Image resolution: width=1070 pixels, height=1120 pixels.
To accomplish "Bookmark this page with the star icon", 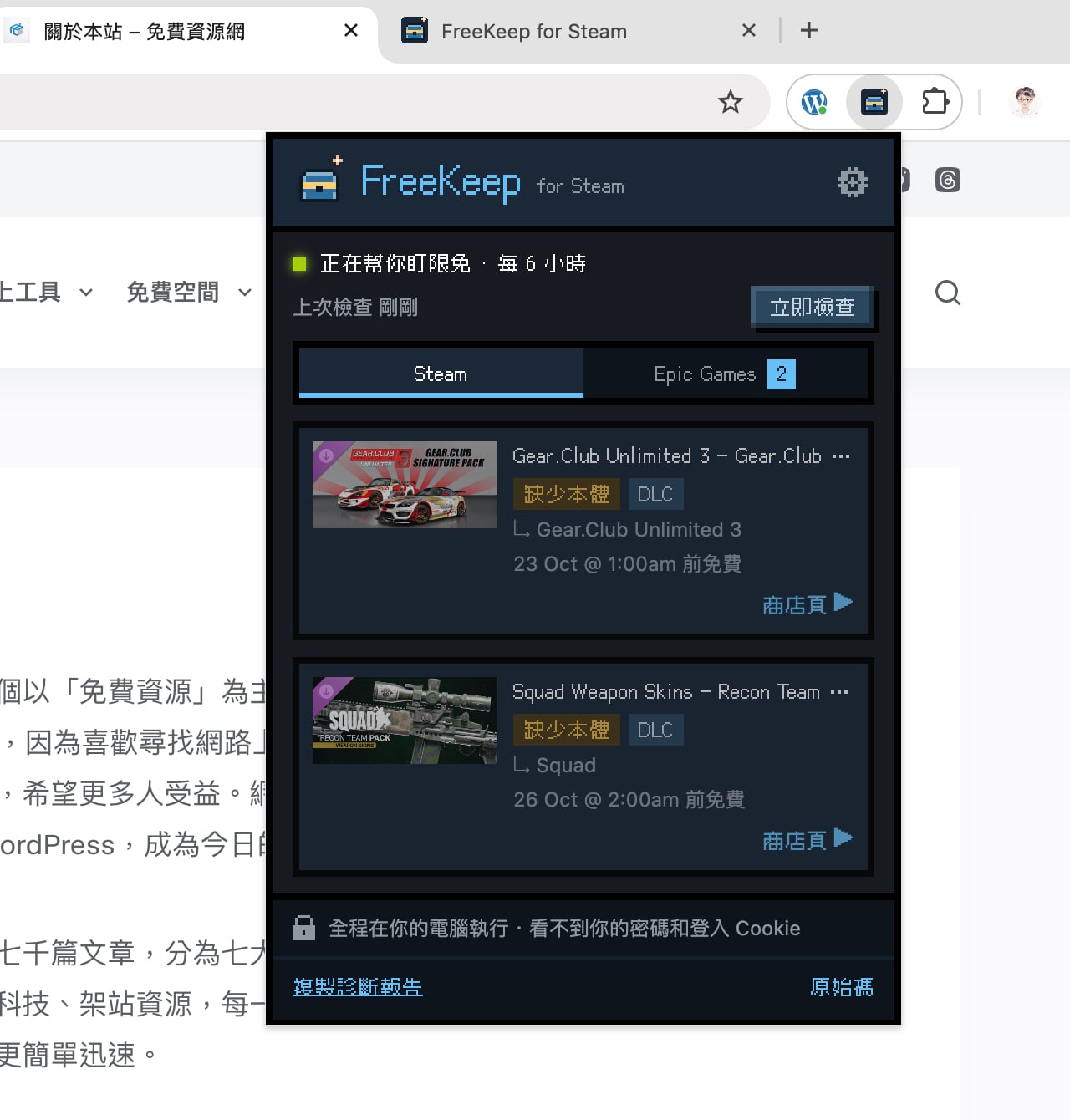I will 731,102.
